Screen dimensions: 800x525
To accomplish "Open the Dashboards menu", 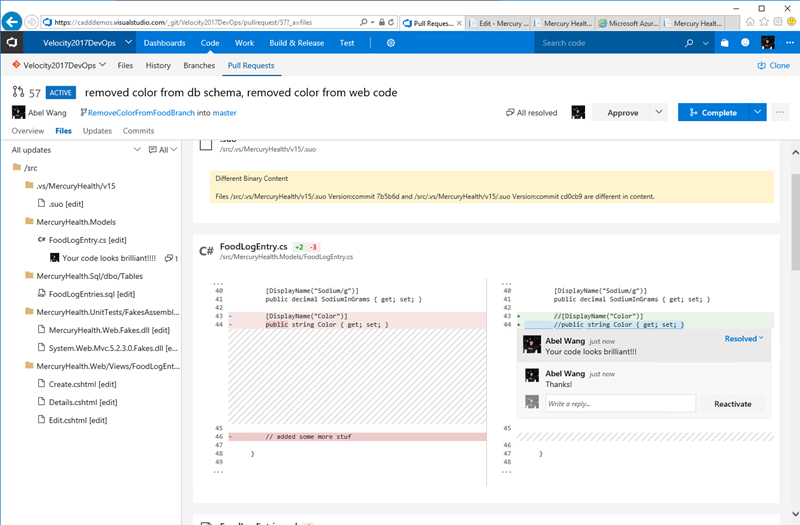I will tap(164, 43).
